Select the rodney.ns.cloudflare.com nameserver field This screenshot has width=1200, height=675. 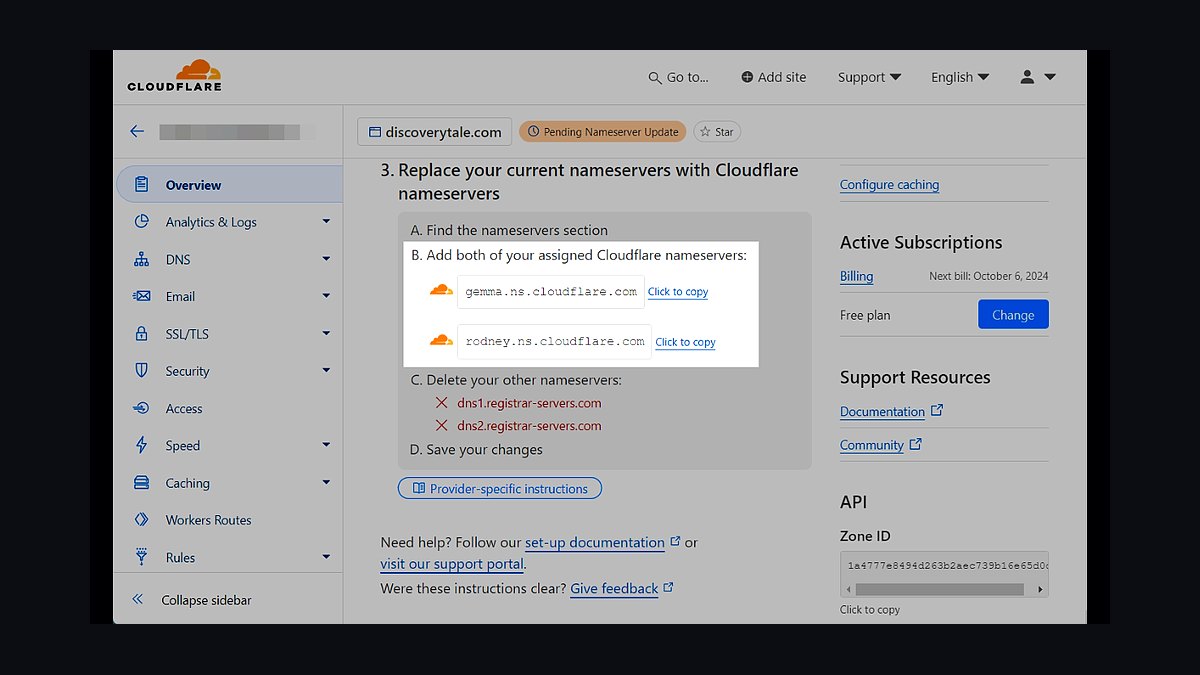point(555,341)
